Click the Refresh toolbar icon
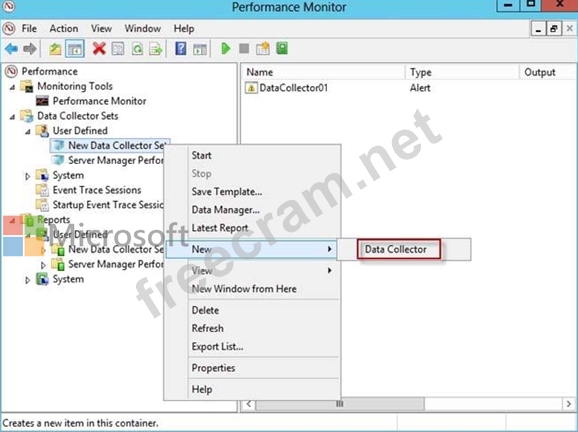578x432 pixels. [137, 49]
